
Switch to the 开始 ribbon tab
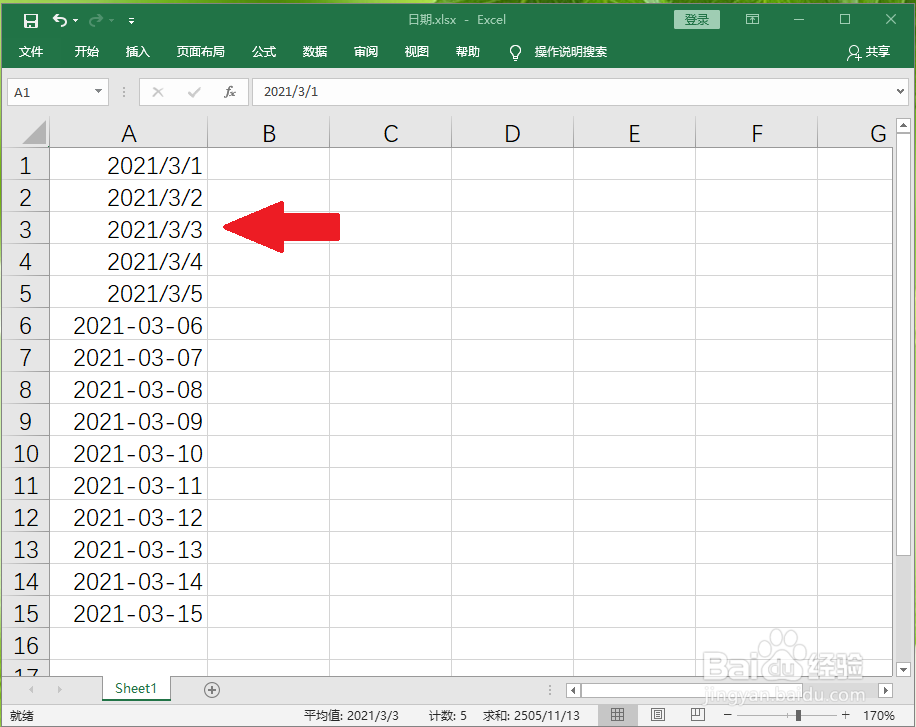86,52
